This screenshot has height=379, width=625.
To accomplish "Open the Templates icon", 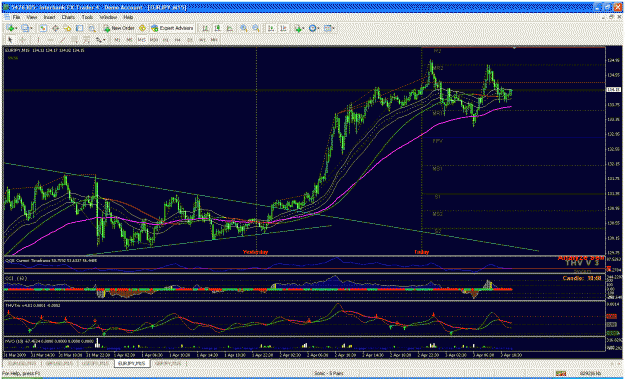I will (x=329, y=28).
